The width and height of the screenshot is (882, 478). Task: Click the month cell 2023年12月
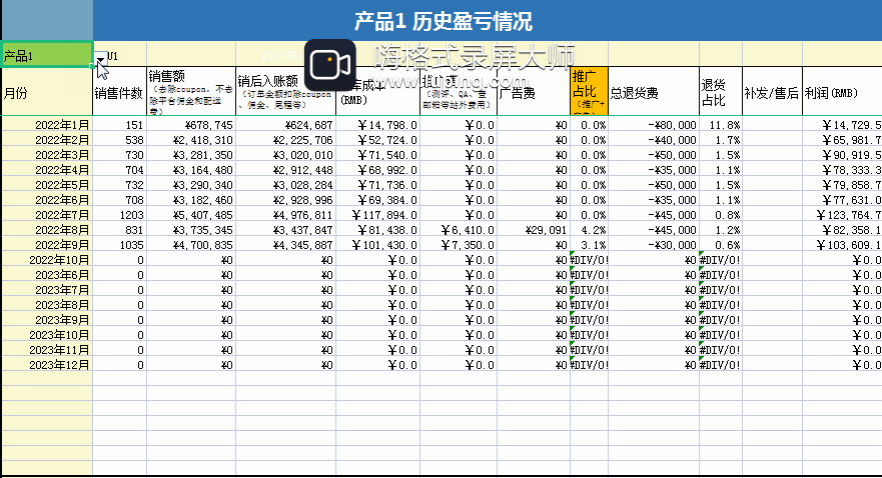pos(47,365)
